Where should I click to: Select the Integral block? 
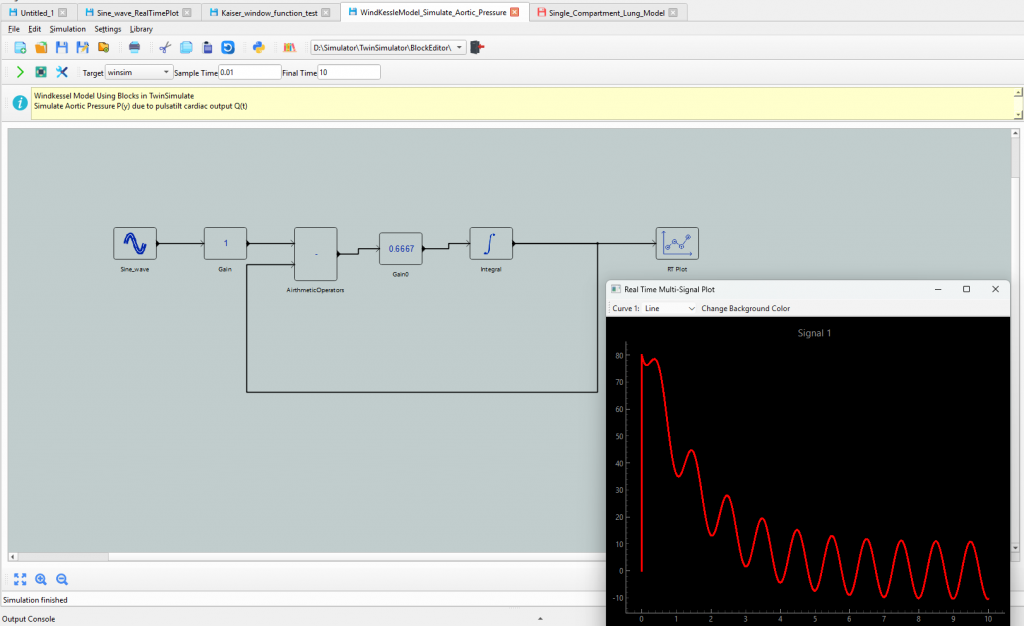(490, 243)
